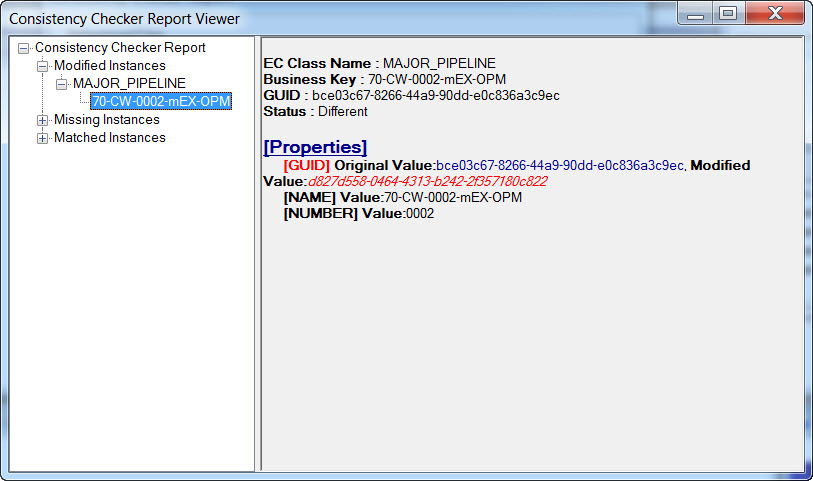This screenshot has height=481, width=813.
Task: Click the [NUMBER] Value 0002 line
Action: [x=359, y=214]
